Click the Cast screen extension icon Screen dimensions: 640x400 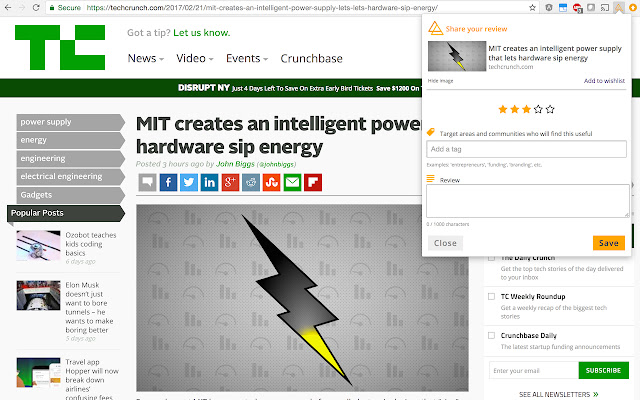click(x=605, y=7)
